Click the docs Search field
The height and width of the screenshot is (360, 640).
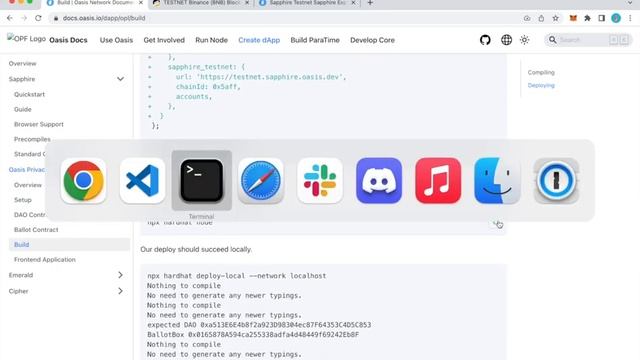(x=588, y=40)
